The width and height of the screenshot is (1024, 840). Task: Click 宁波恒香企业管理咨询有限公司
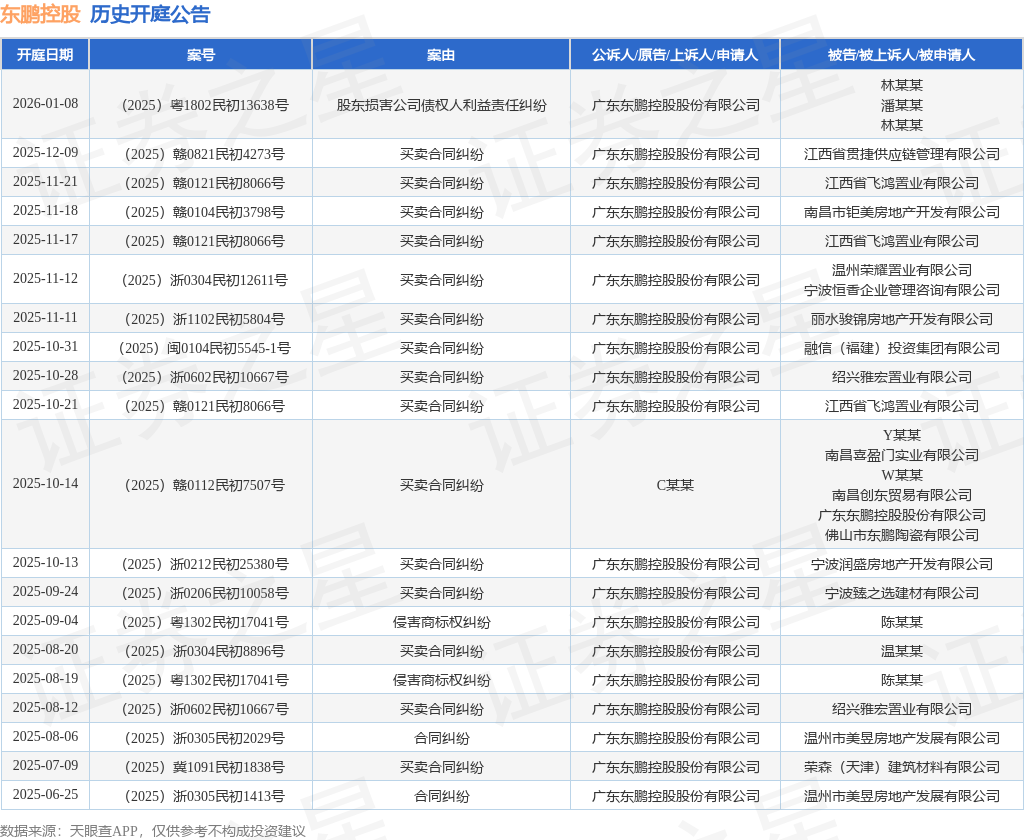click(x=902, y=290)
